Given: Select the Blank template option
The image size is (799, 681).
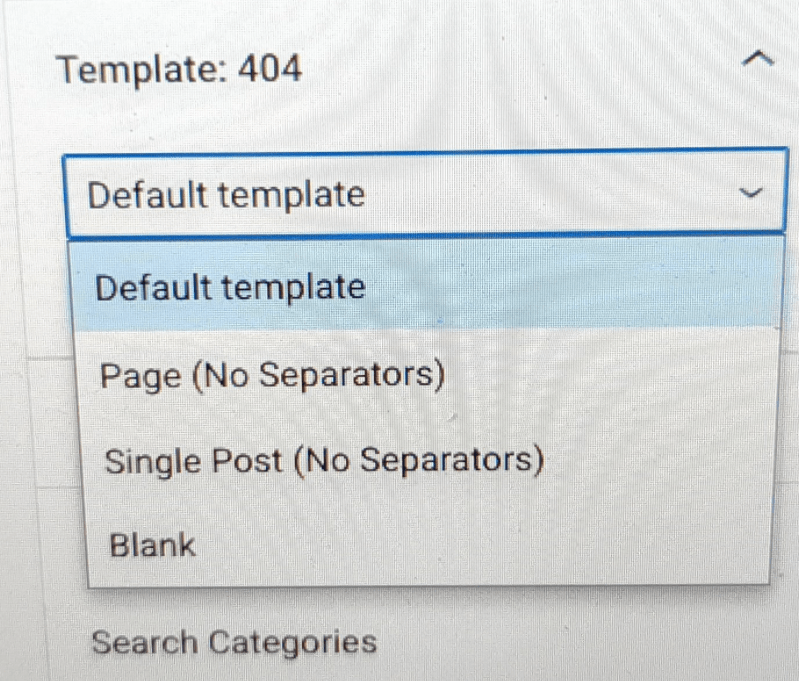Looking at the screenshot, I should click(153, 546).
